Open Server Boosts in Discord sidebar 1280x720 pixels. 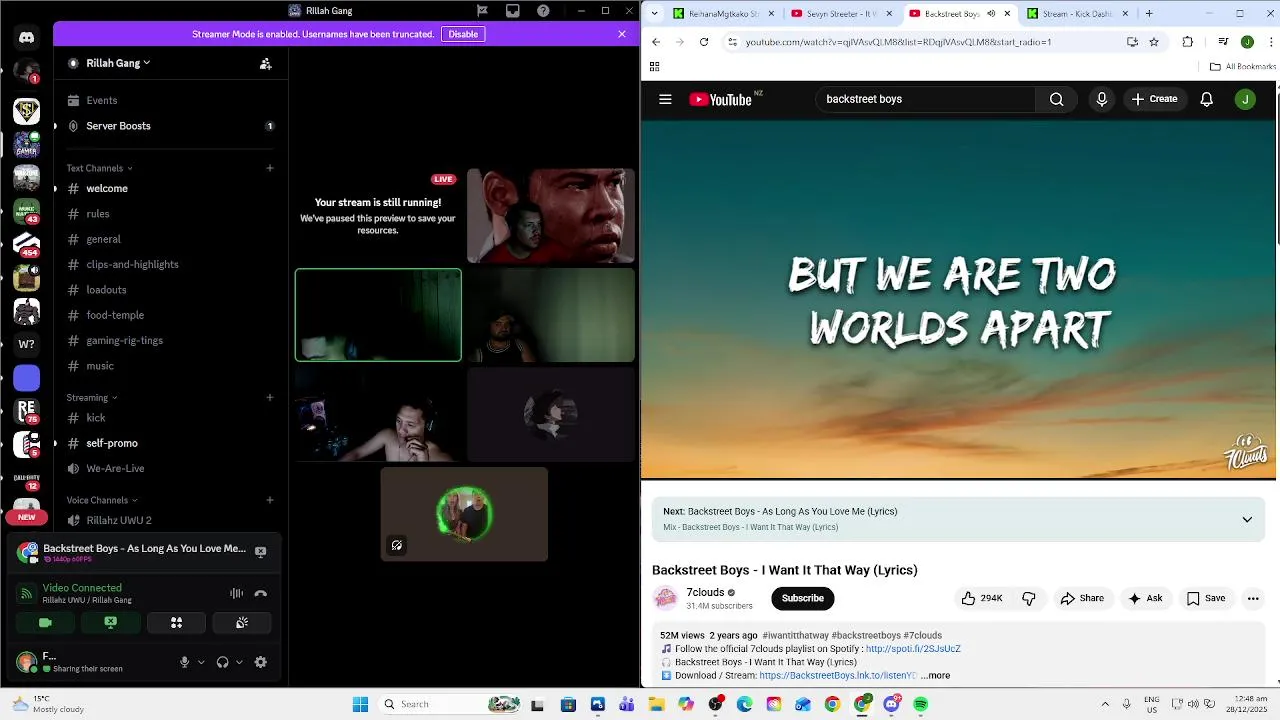[118, 126]
